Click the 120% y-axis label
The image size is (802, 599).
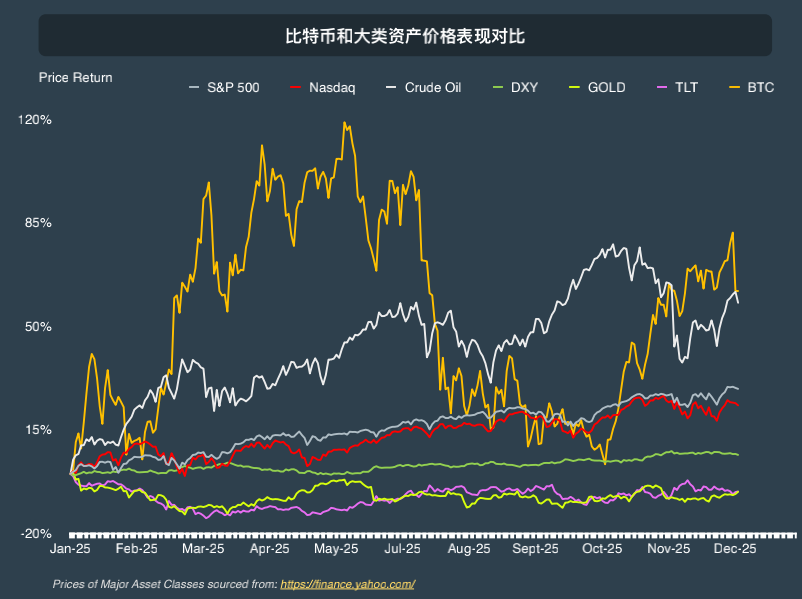(35, 120)
